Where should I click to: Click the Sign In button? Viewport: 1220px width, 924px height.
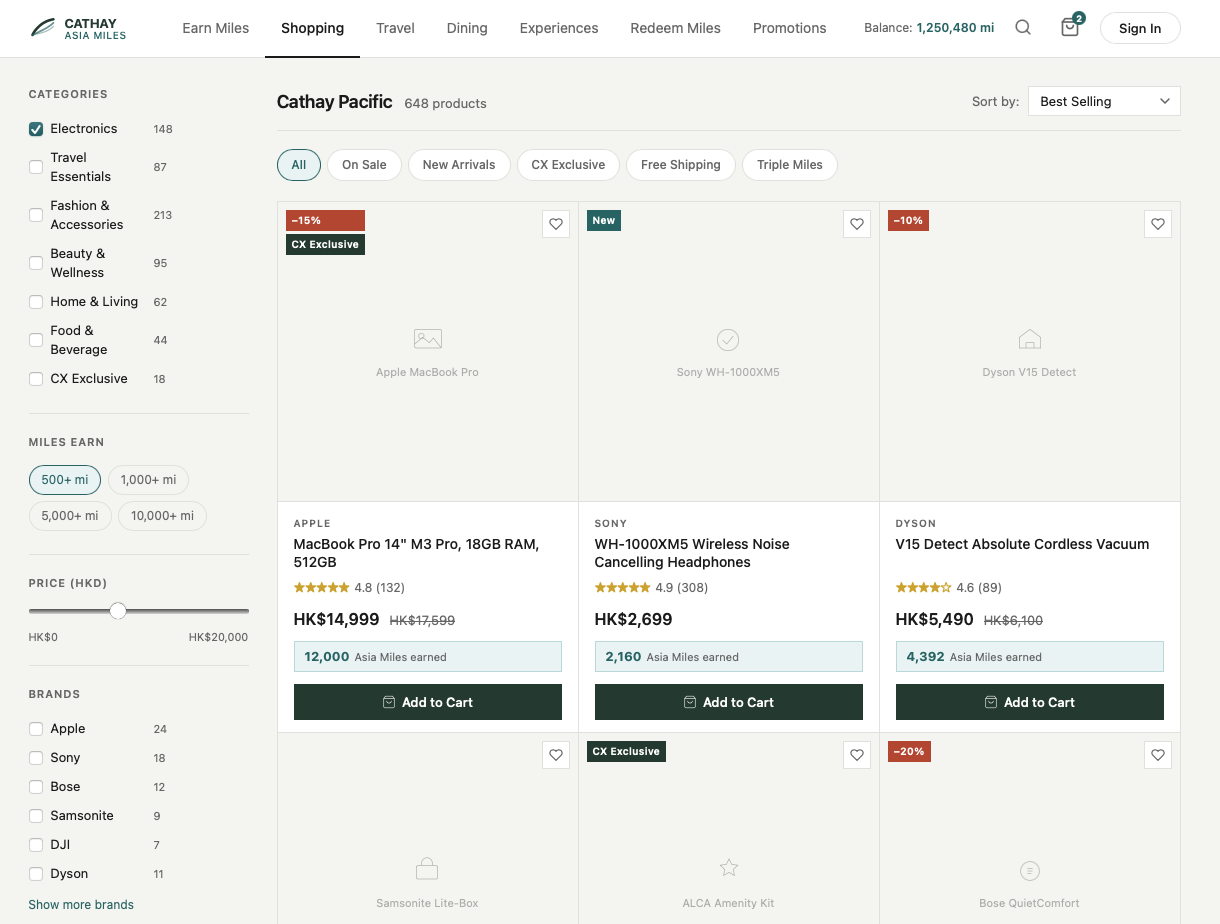point(1140,28)
